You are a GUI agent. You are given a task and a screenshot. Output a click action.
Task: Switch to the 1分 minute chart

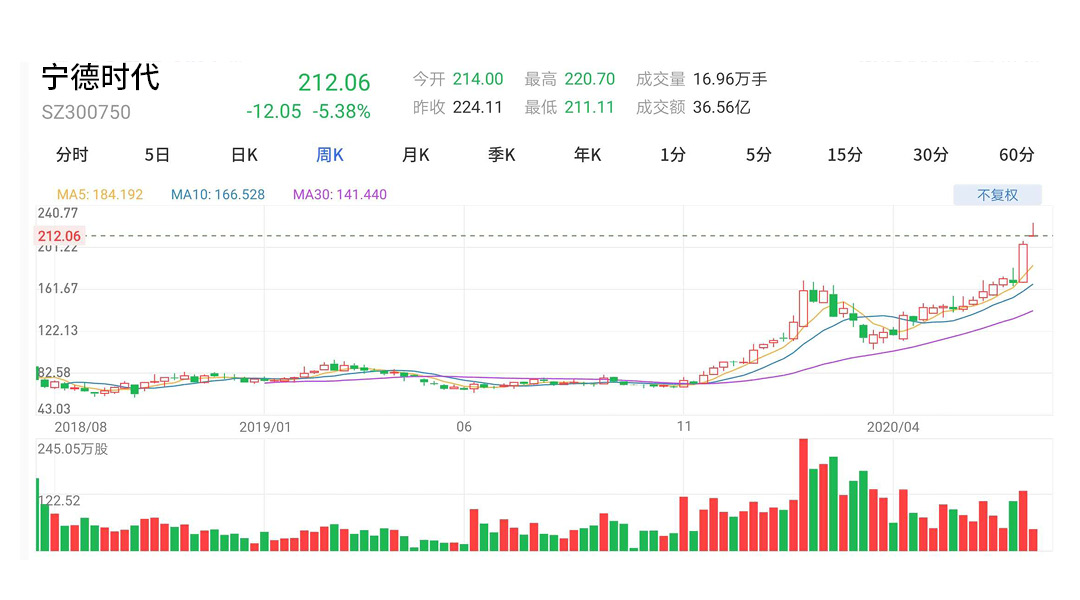pyautogui.click(x=673, y=155)
